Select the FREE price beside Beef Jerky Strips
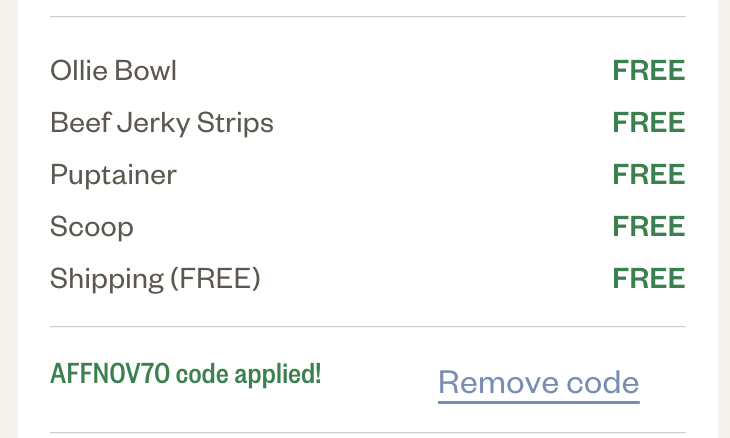Screen dimensions: 730x438 tap(648, 123)
